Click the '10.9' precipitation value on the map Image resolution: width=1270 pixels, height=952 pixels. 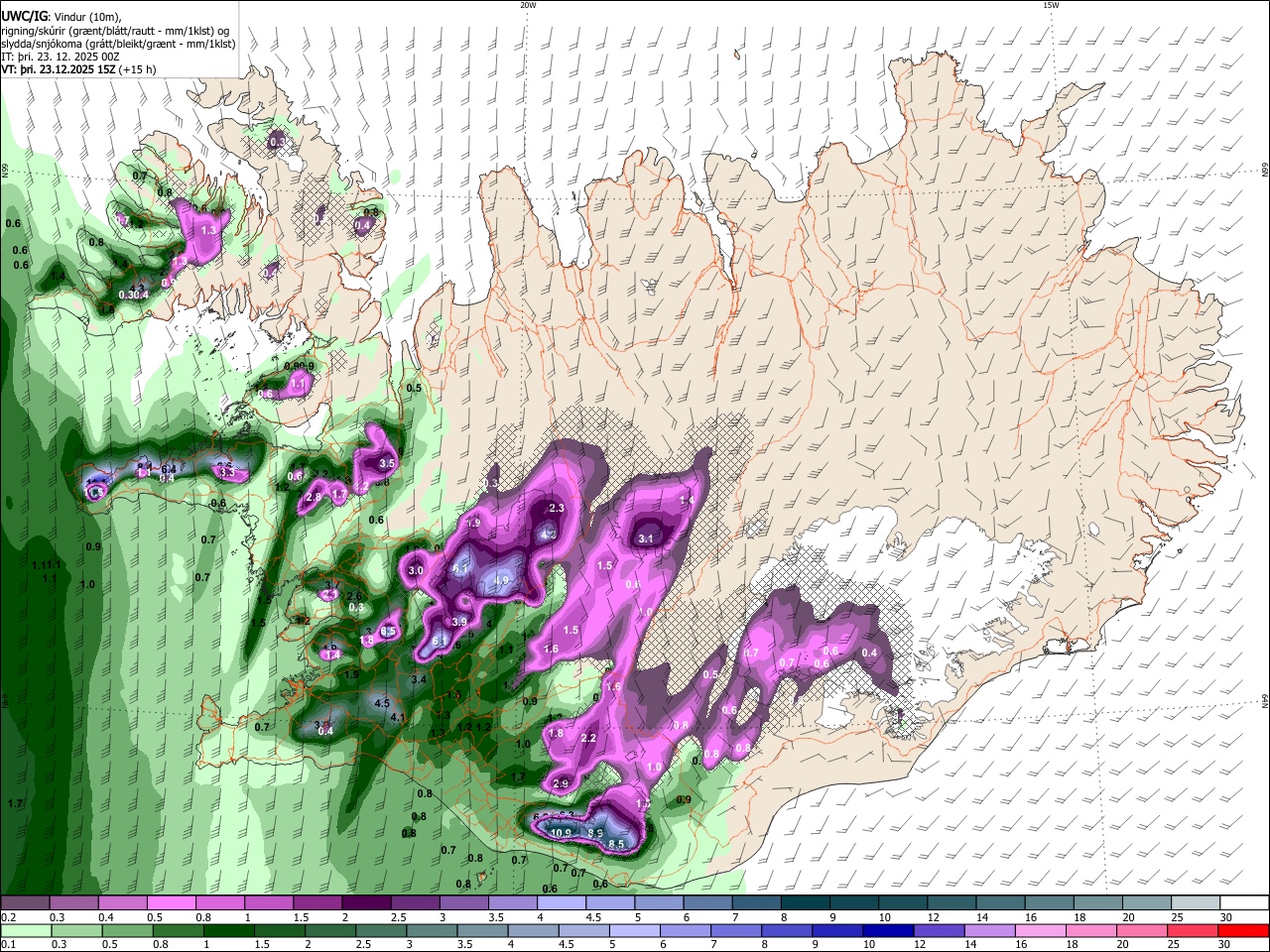point(561,833)
